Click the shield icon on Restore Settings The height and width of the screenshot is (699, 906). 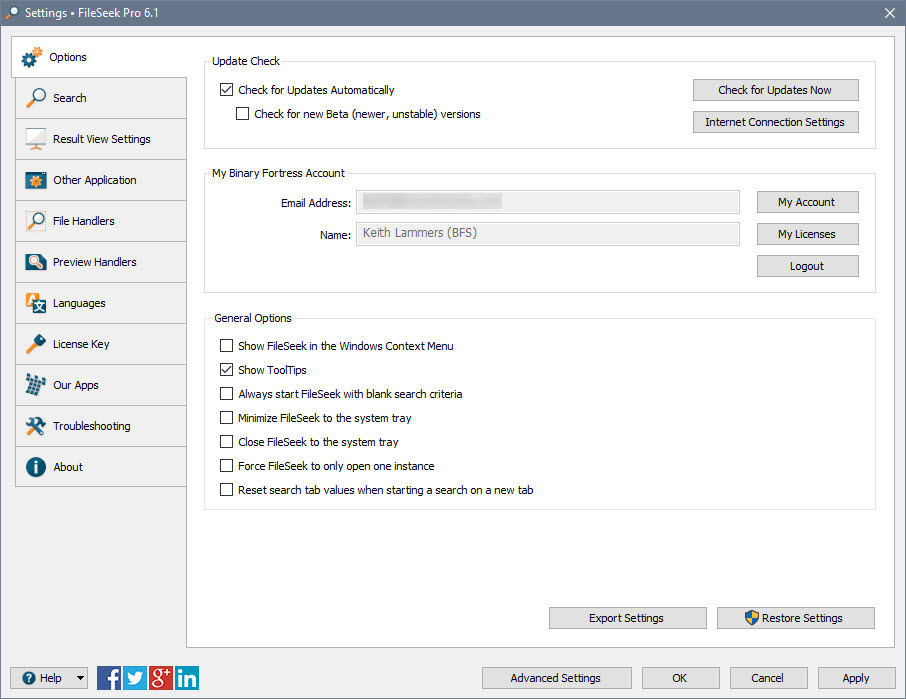click(751, 618)
